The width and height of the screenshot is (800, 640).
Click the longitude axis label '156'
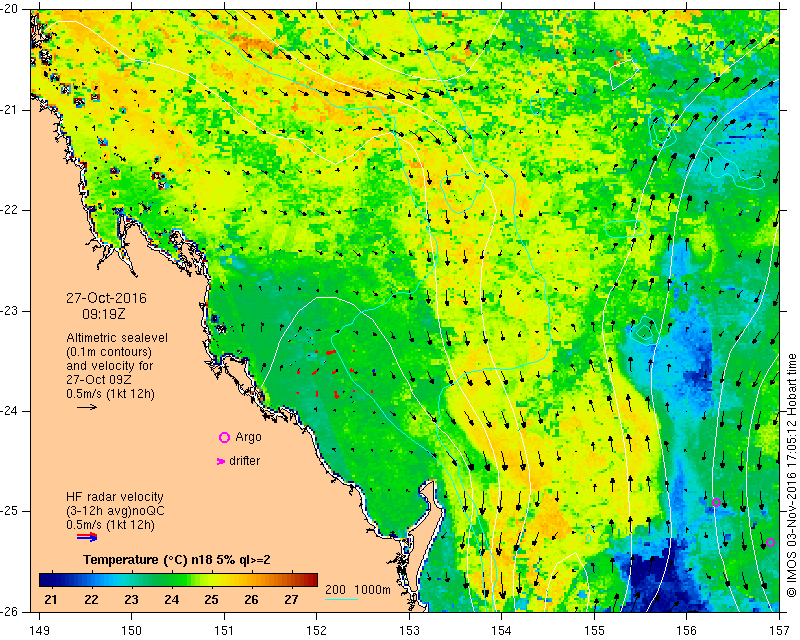coord(687,631)
